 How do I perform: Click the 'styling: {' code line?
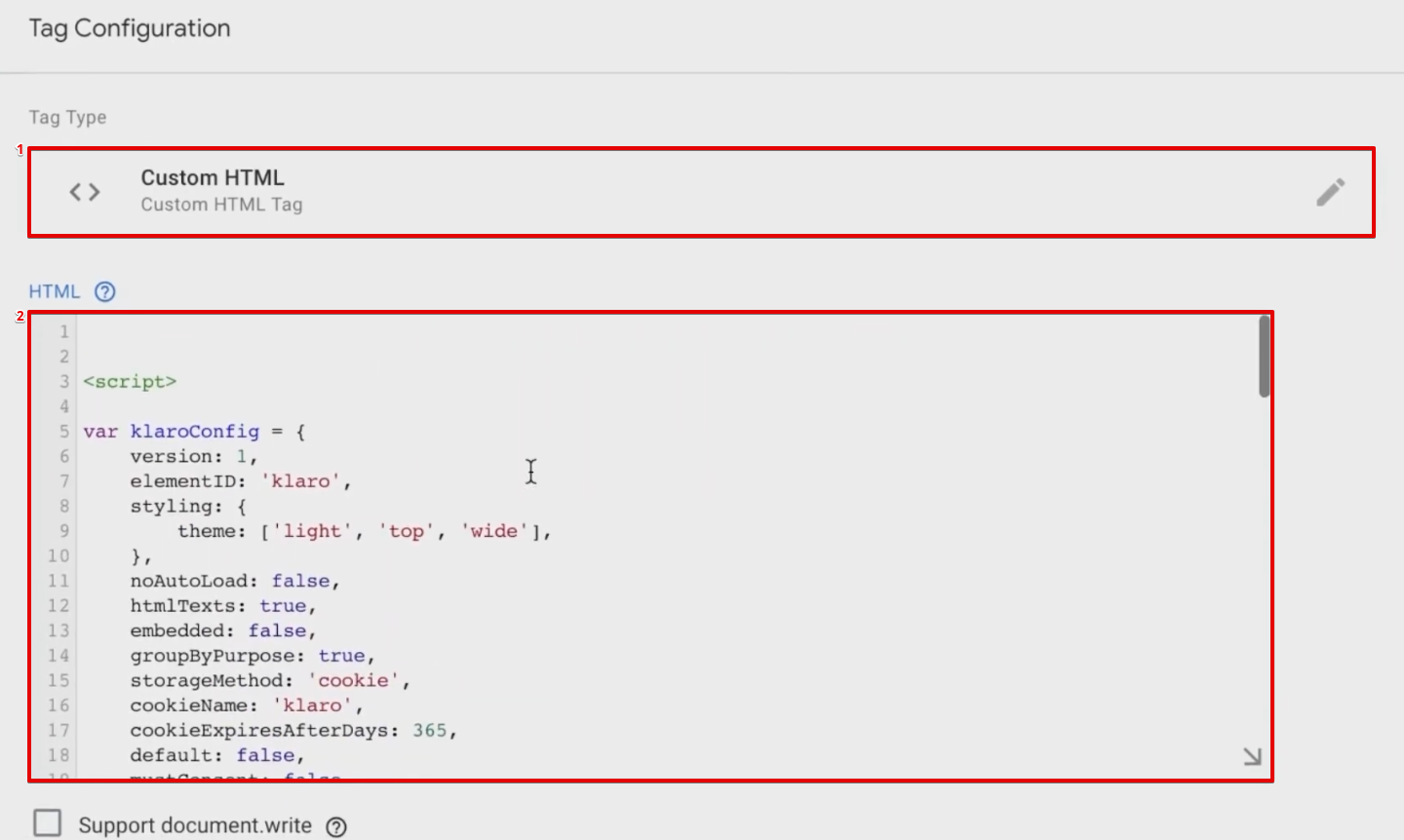pos(188,507)
